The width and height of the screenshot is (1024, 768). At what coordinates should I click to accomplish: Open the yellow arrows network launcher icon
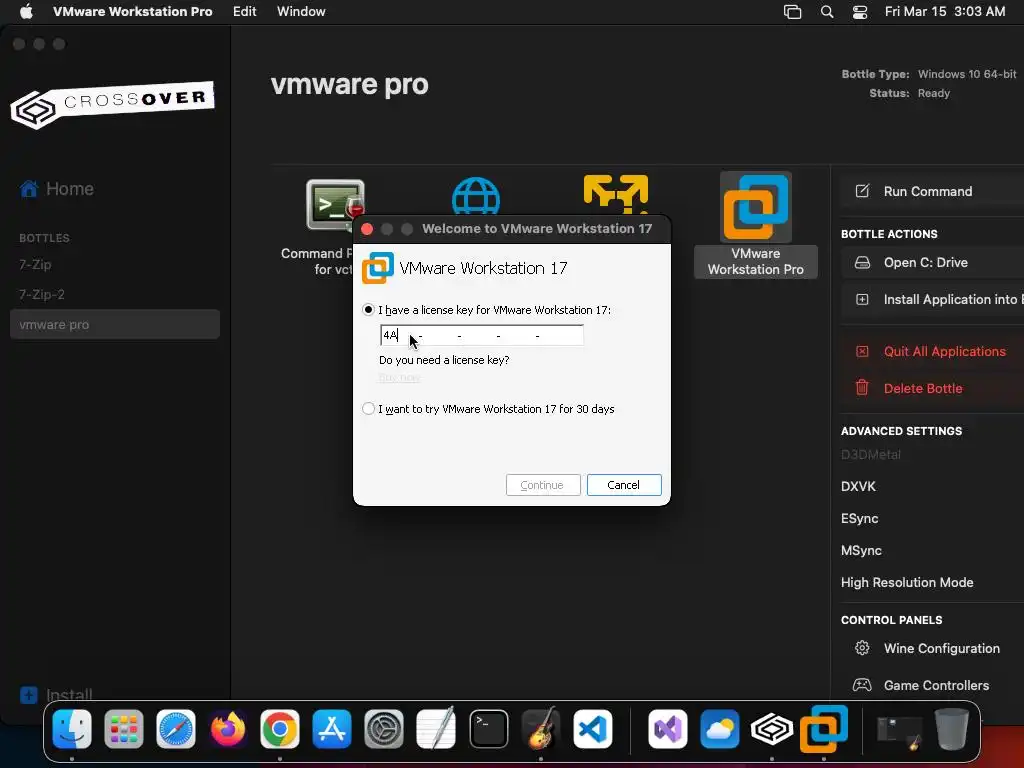pyautogui.click(x=616, y=194)
